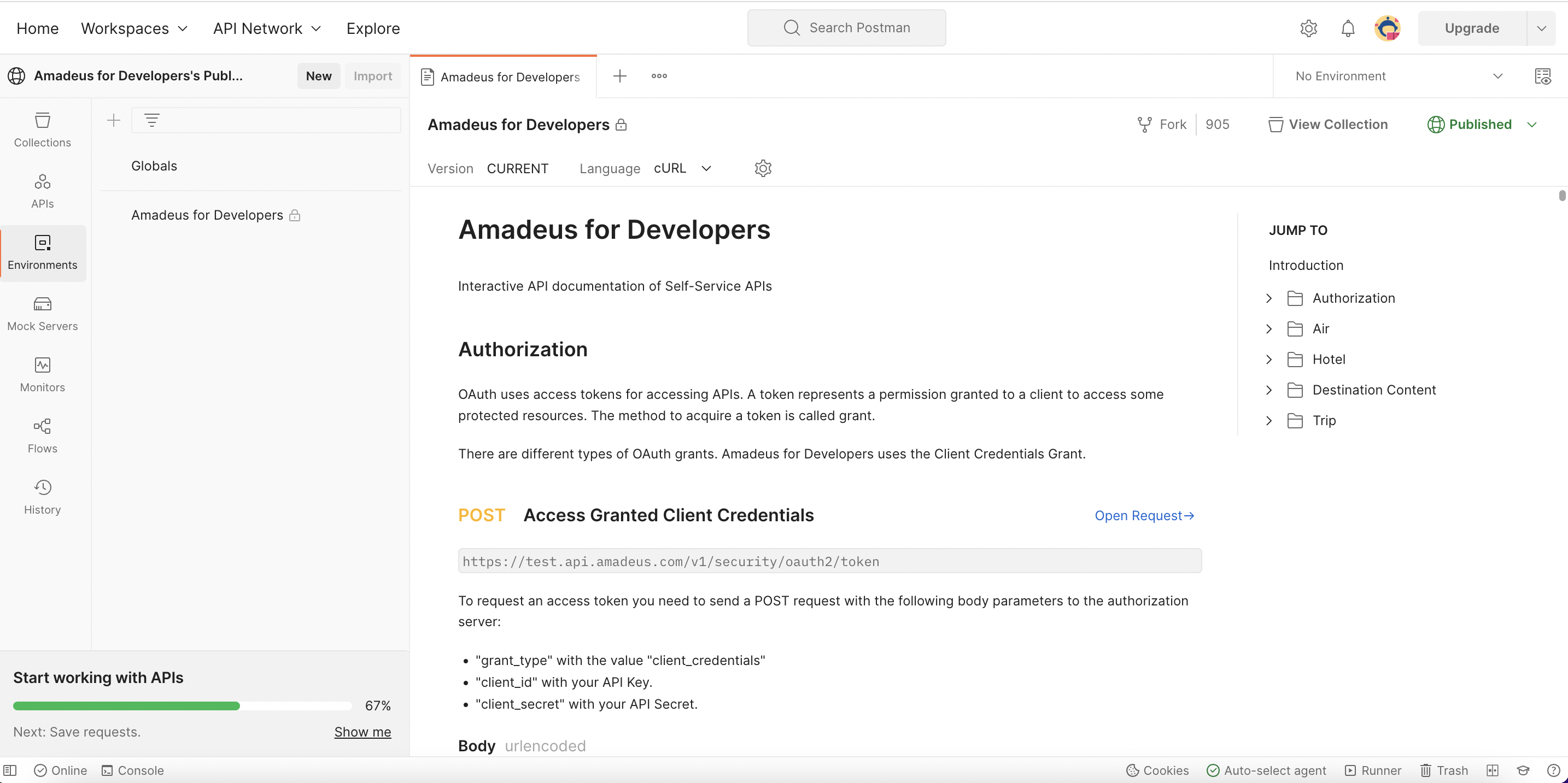Open the help question mark icon
Image resolution: width=1568 pixels, height=783 pixels.
(x=1553, y=770)
